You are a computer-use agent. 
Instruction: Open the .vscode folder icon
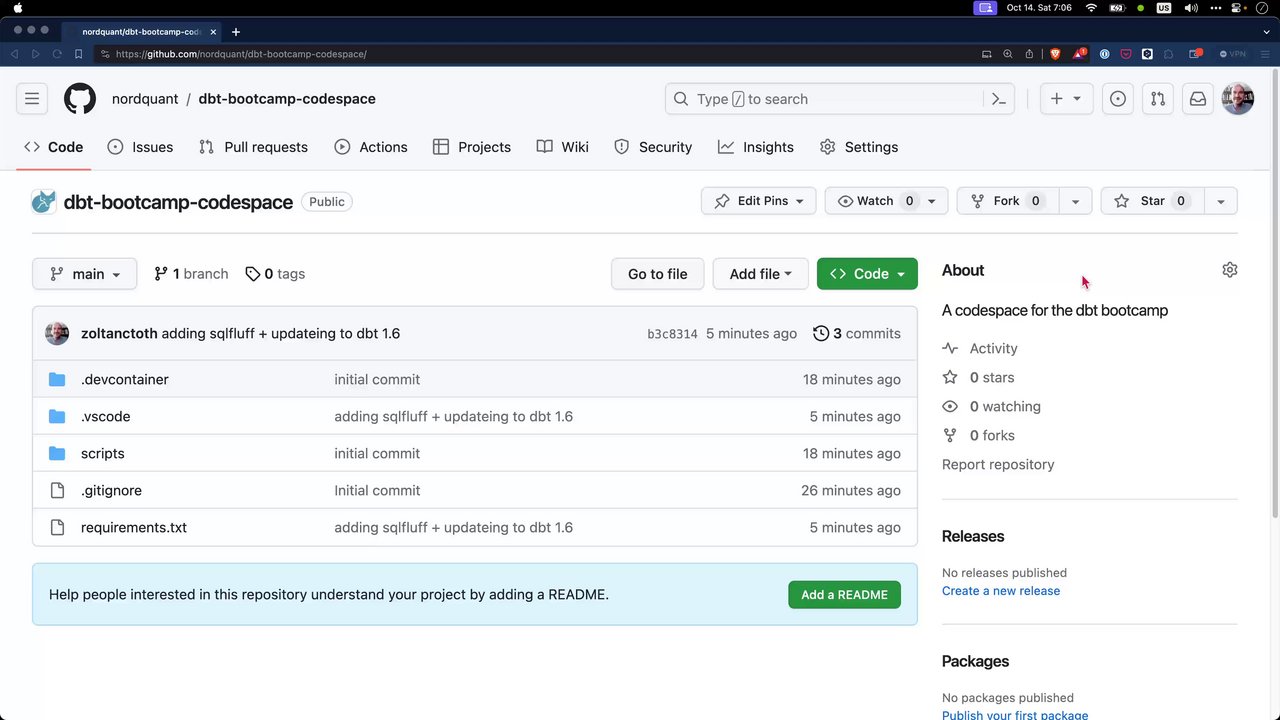click(57, 417)
